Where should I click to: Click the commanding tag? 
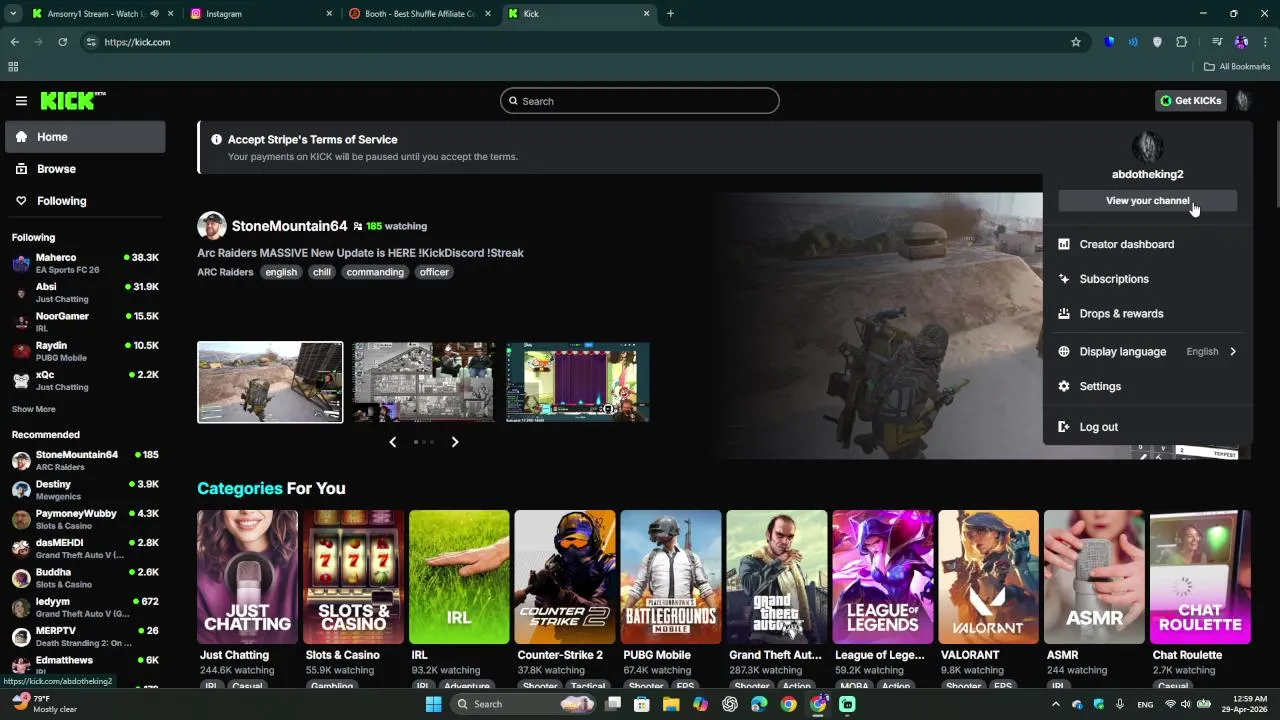[375, 272]
